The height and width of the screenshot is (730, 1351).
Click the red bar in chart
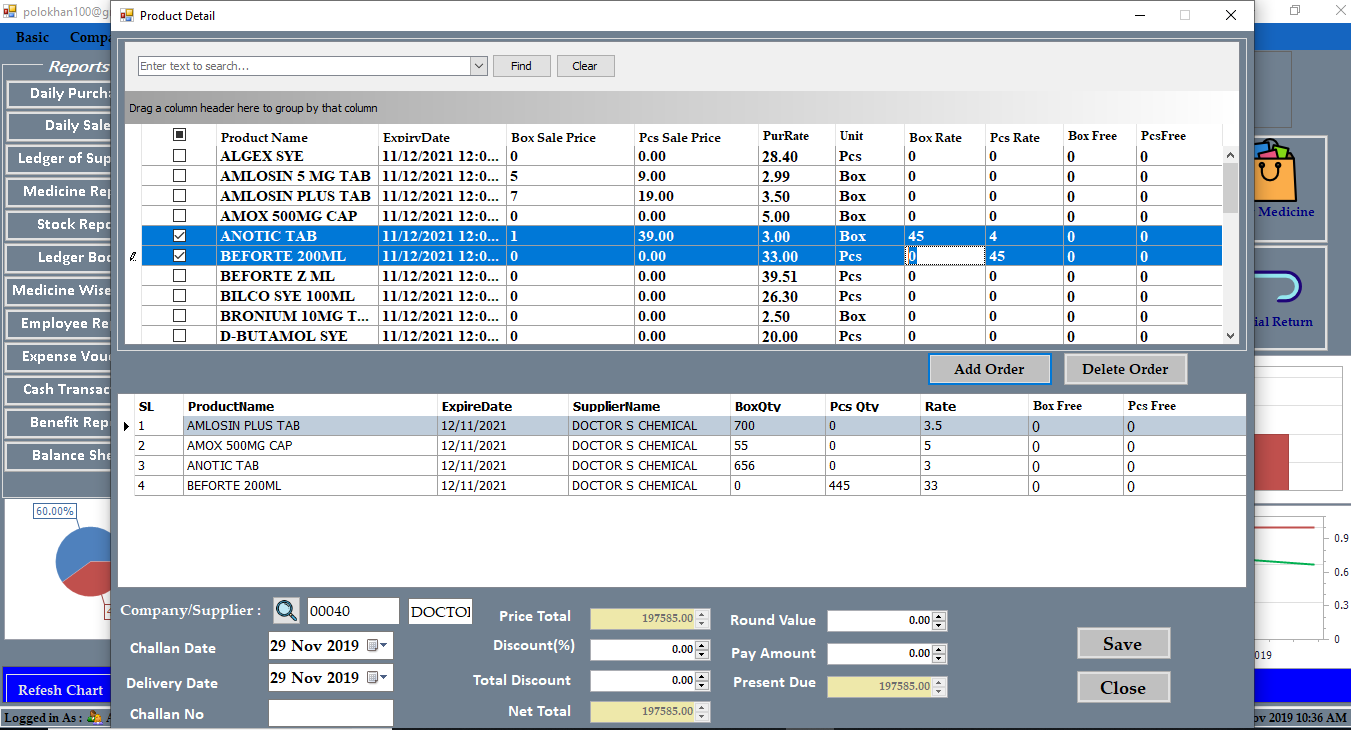click(x=1270, y=463)
